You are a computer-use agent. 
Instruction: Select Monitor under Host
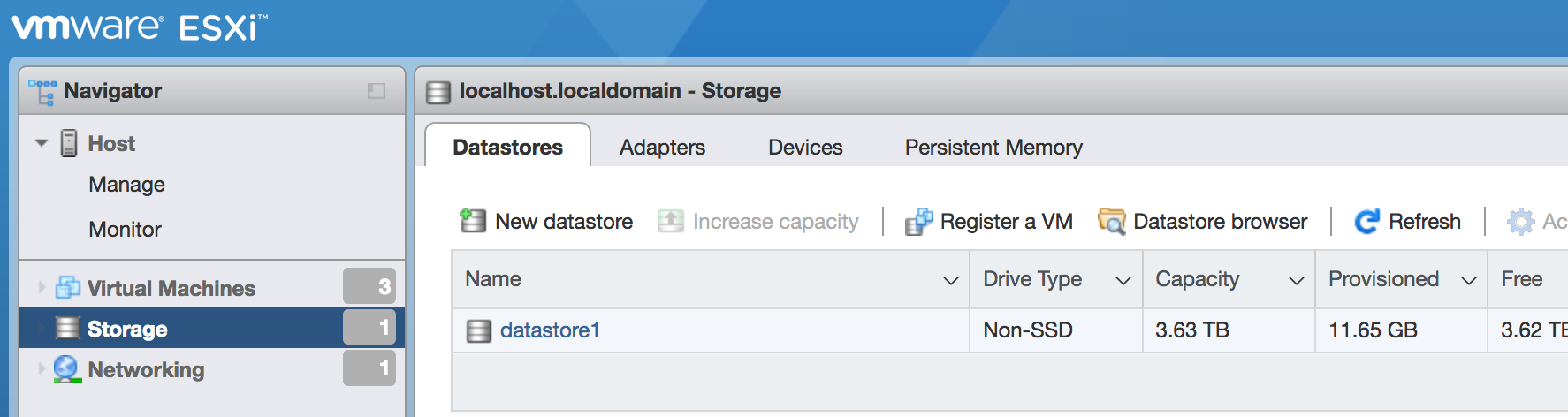pyautogui.click(x=125, y=230)
